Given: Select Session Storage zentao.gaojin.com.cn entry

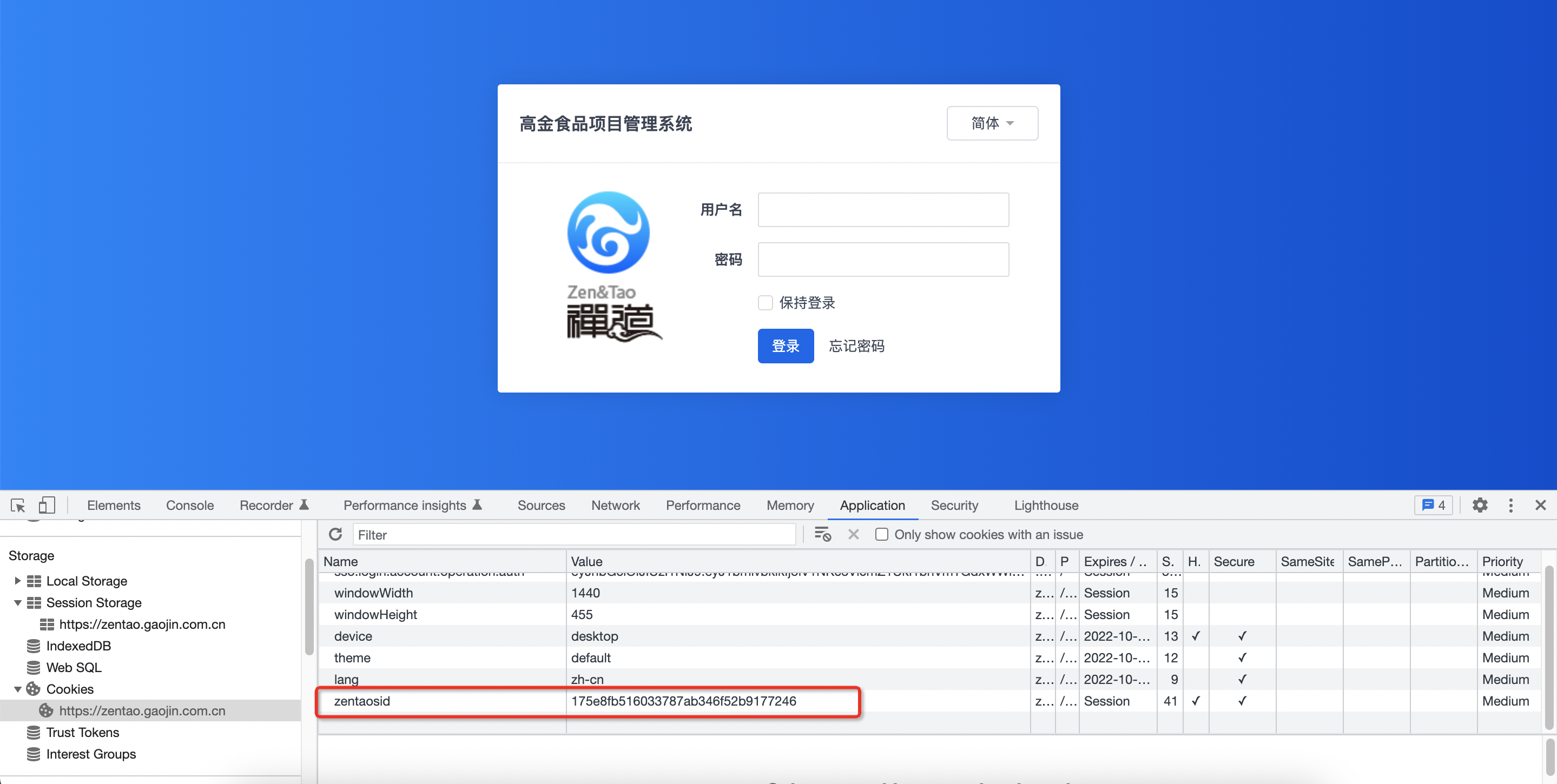Looking at the screenshot, I should (141, 624).
